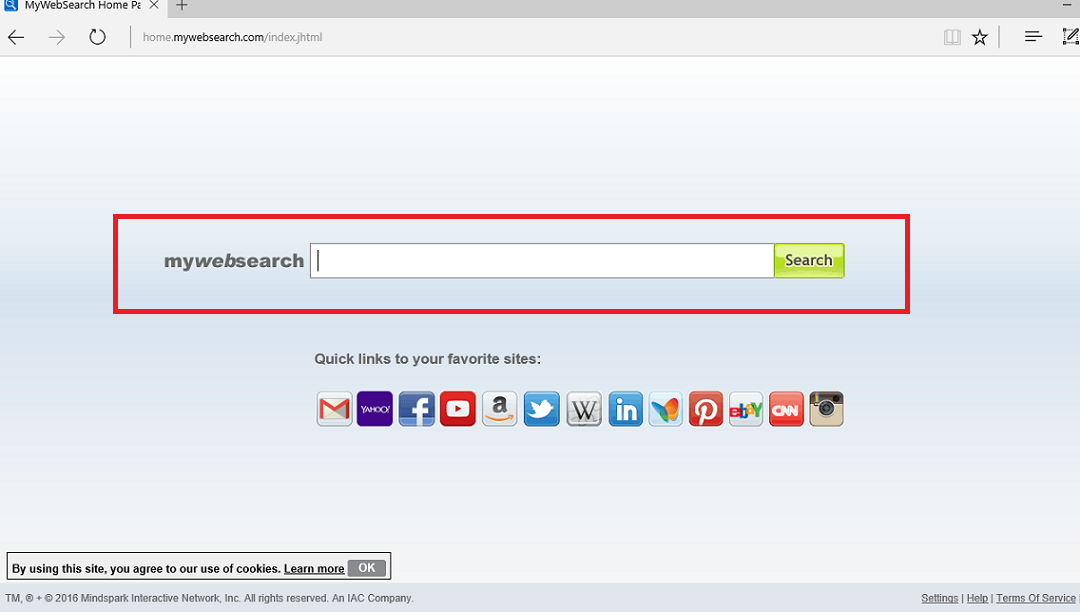Image resolution: width=1080 pixels, height=612 pixels.
Task: Click the address bar URL
Action: [x=232, y=37]
